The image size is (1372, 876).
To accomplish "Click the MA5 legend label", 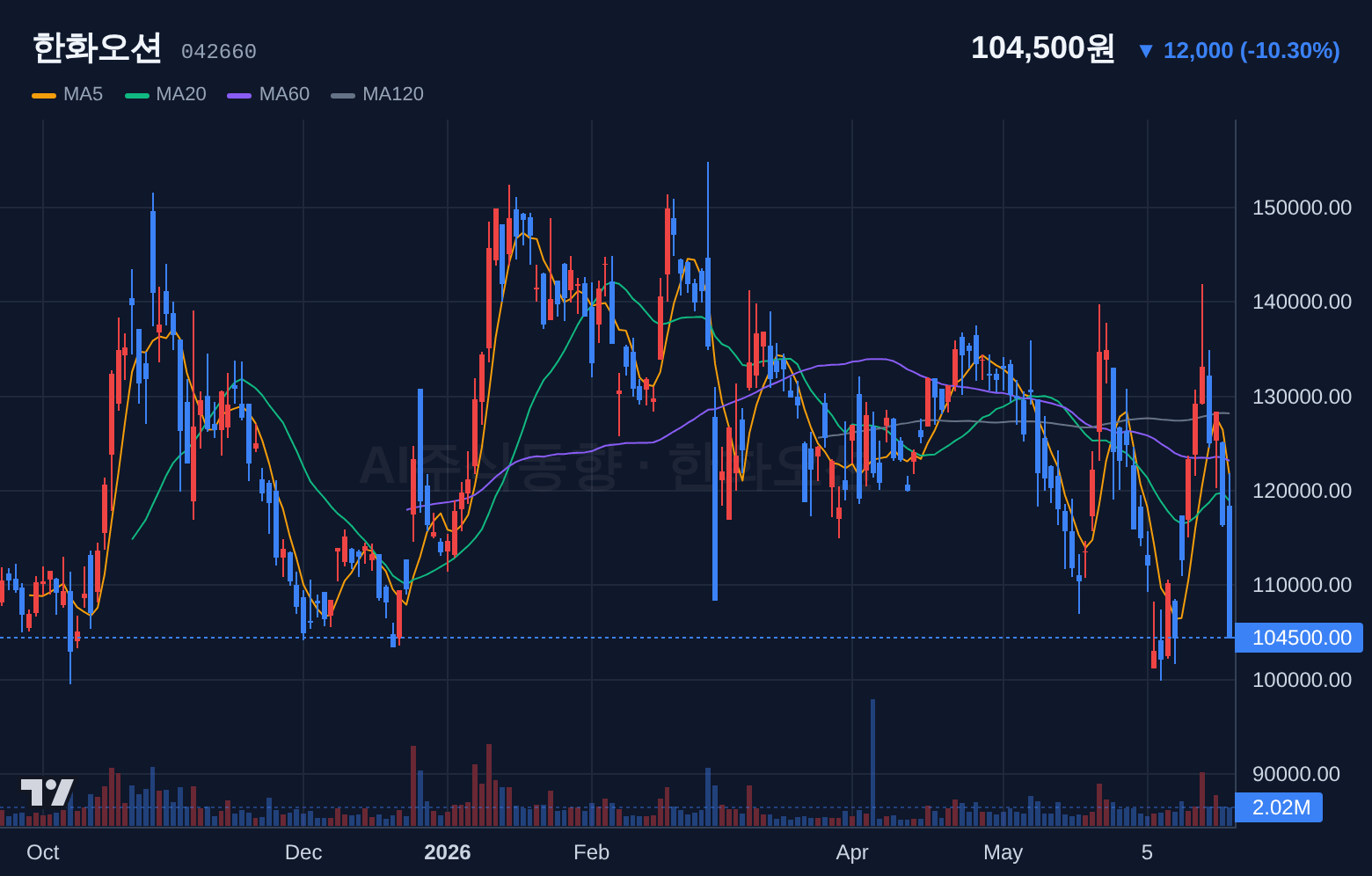I will pyautogui.click(x=84, y=94).
